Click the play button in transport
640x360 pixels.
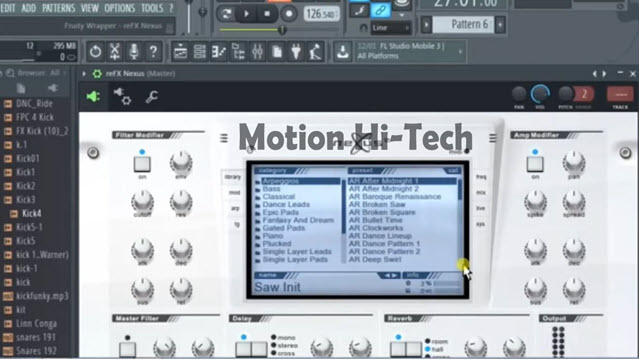click(x=246, y=13)
